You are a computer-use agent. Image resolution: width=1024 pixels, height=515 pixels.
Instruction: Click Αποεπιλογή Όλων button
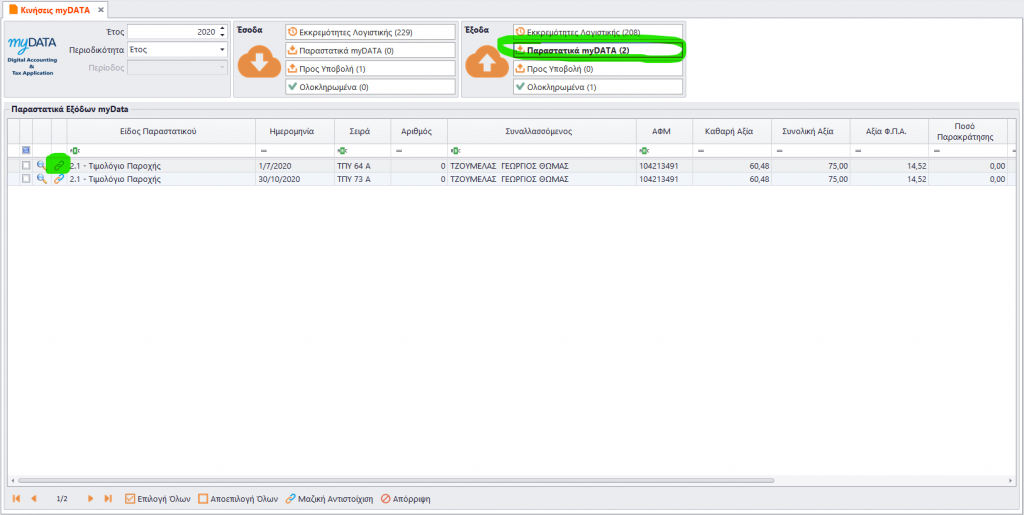[239, 499]
